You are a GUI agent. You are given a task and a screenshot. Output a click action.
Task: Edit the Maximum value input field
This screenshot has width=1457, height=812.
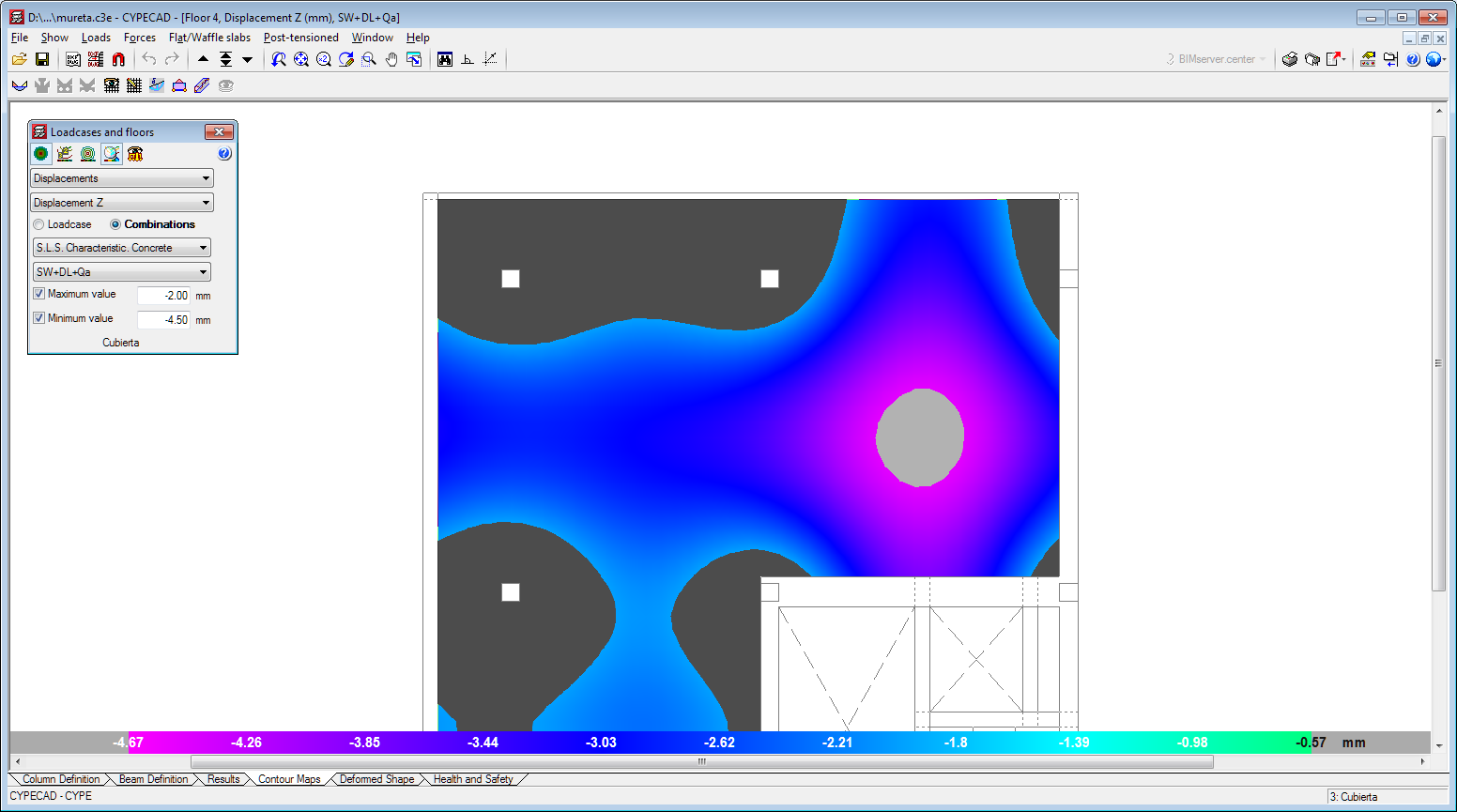click(x=164, y=295)
